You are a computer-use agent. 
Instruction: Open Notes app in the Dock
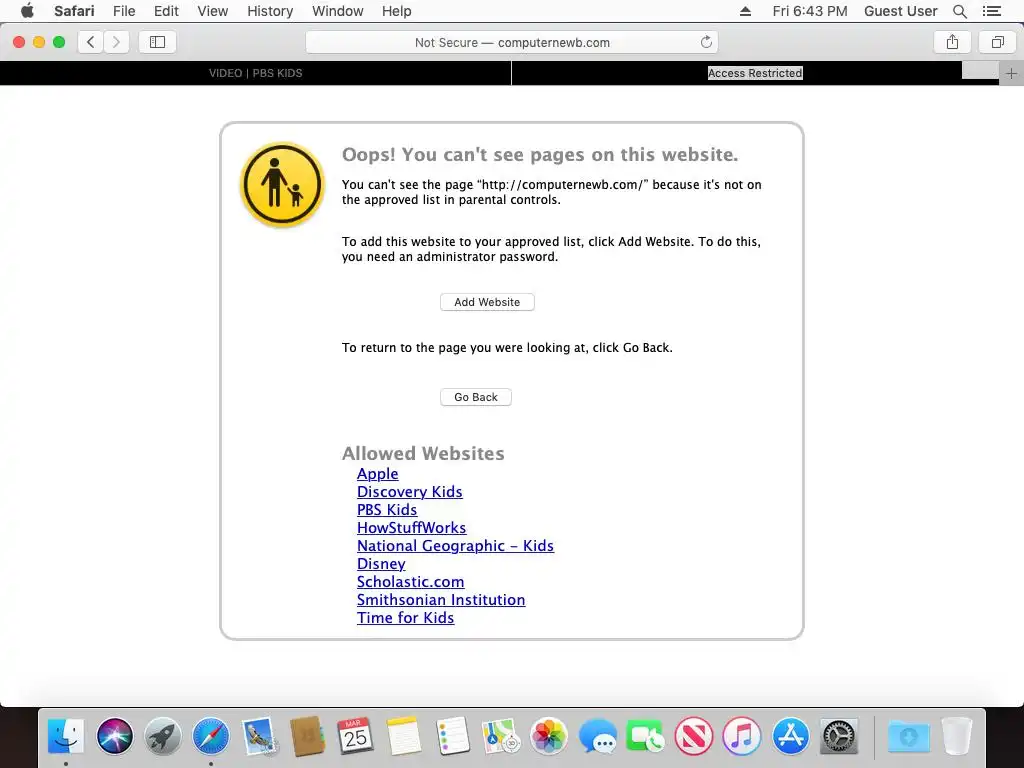tap(404, 736)
